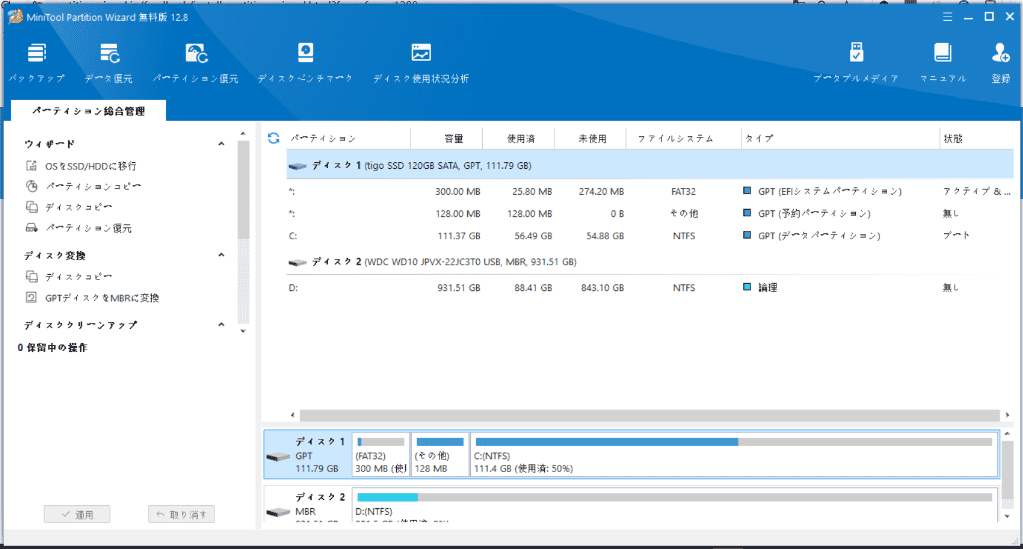Open ディスクベンチマーク disk benchmark tool
Image resolution: width=1023 pixels, height=549 pixels.
pyautogui.click(x=305, y=63)
